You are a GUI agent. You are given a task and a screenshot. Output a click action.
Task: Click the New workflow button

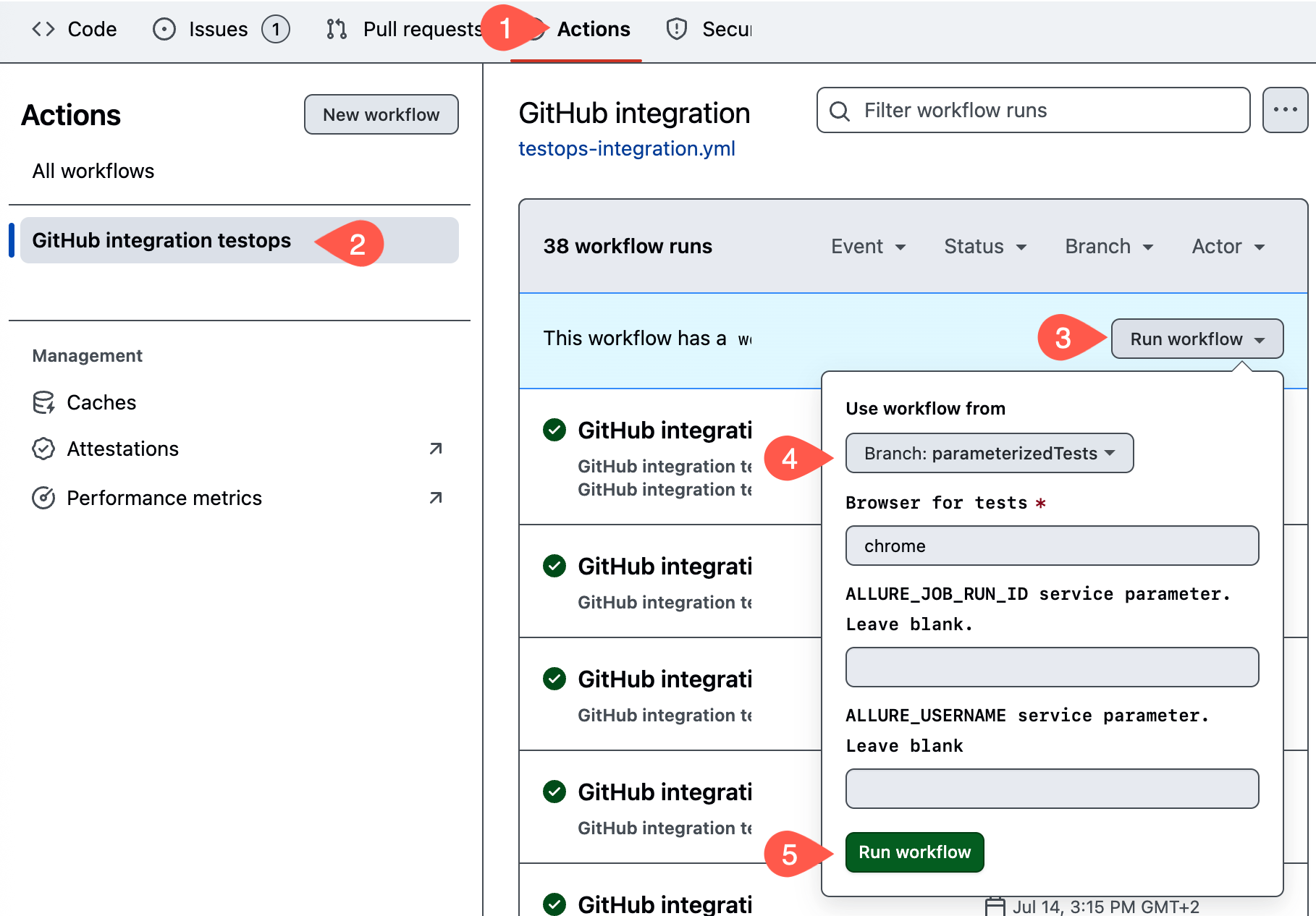pyautogui.click(x=381, y=114)
